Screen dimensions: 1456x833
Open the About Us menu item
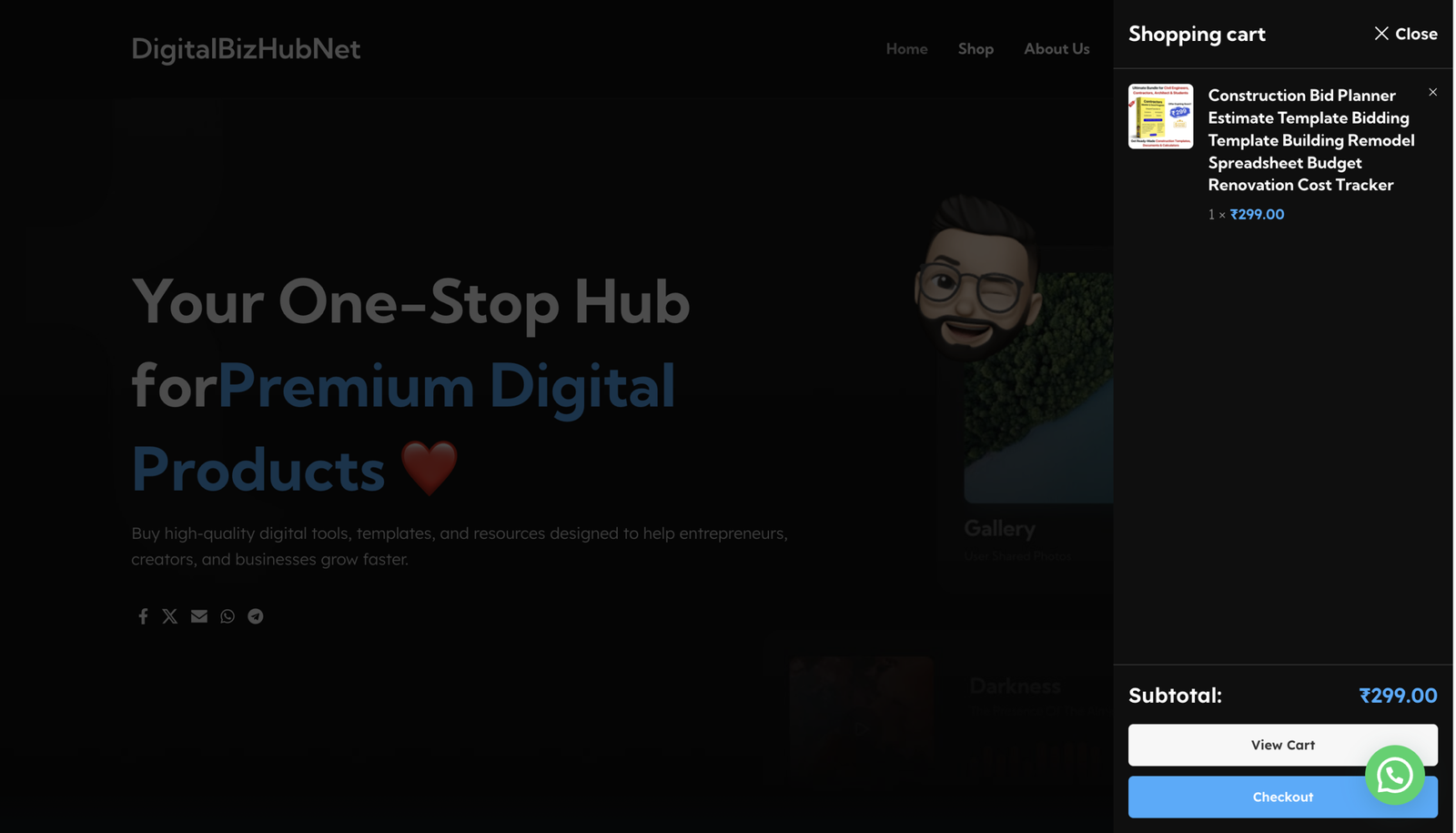(1057, 49)
